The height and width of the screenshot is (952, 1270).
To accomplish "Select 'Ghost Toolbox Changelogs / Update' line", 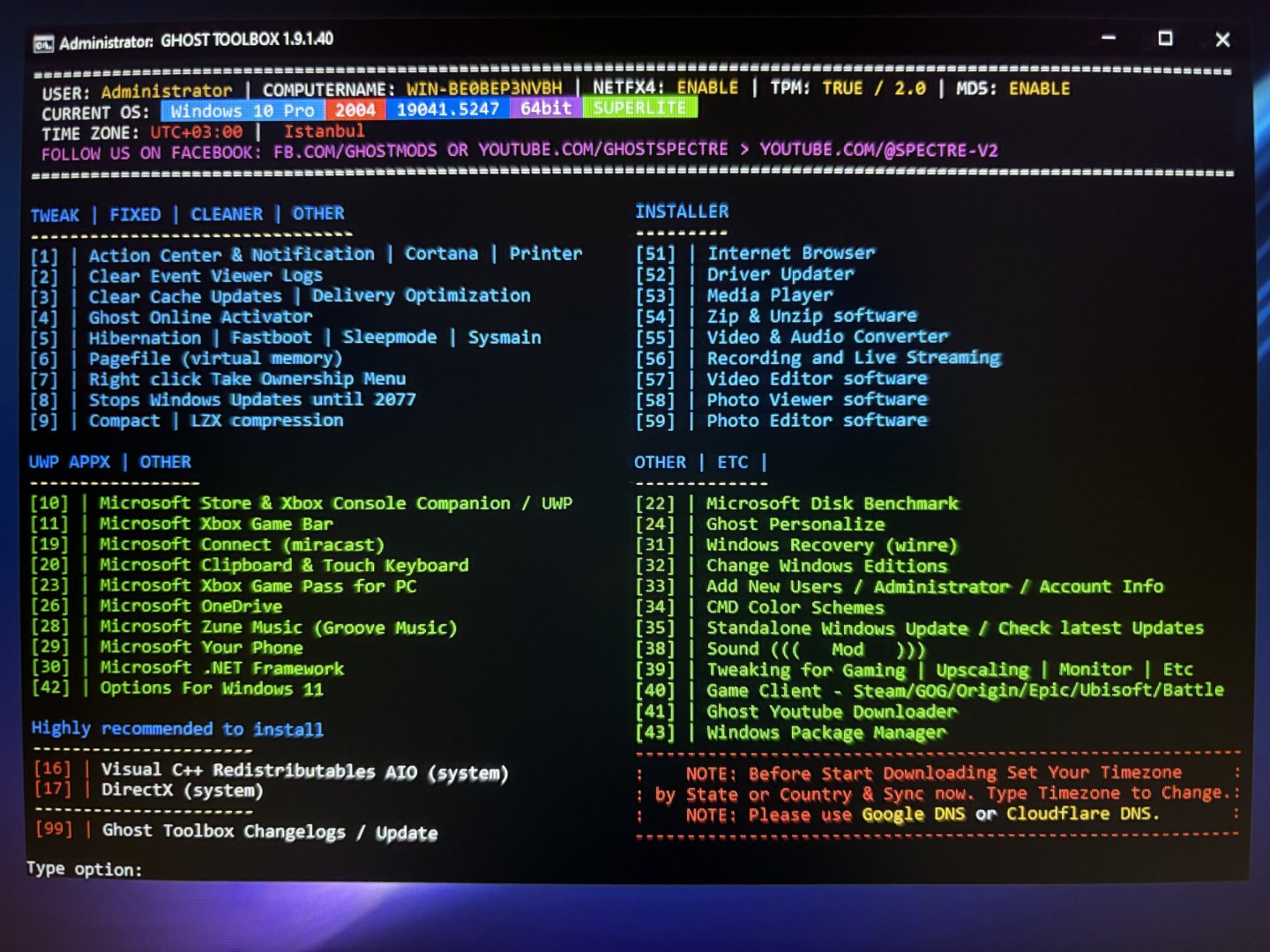I will [x=270, y=831].
